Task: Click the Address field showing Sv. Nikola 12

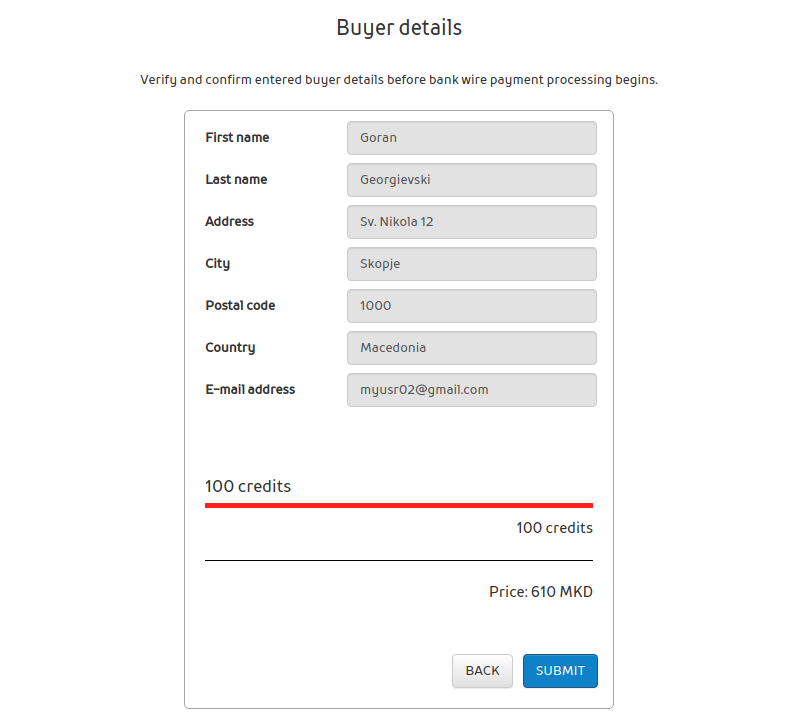Action: (471, 222)
